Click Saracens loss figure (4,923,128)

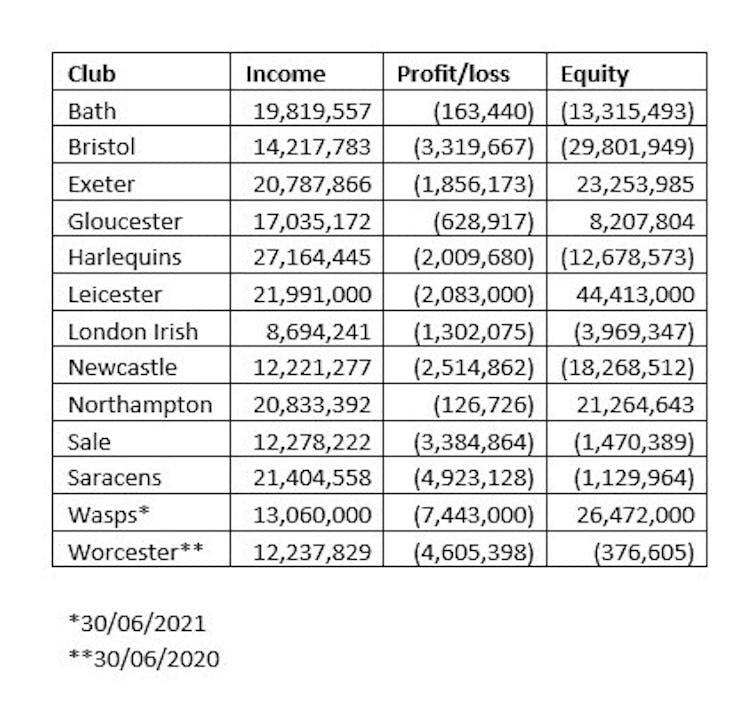(475, 477)
